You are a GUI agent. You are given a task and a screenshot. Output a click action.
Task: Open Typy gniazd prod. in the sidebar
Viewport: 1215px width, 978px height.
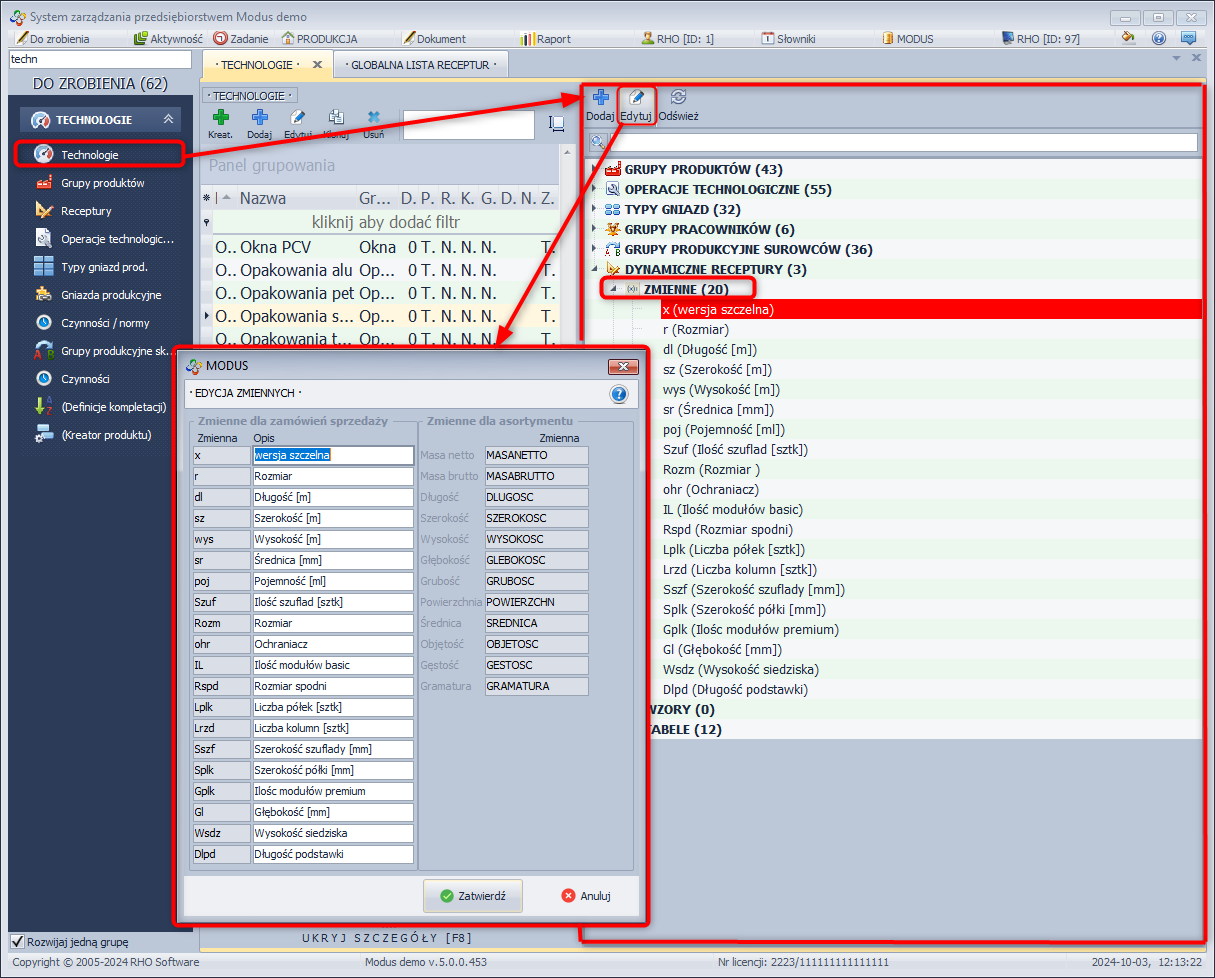coord(104,267)
